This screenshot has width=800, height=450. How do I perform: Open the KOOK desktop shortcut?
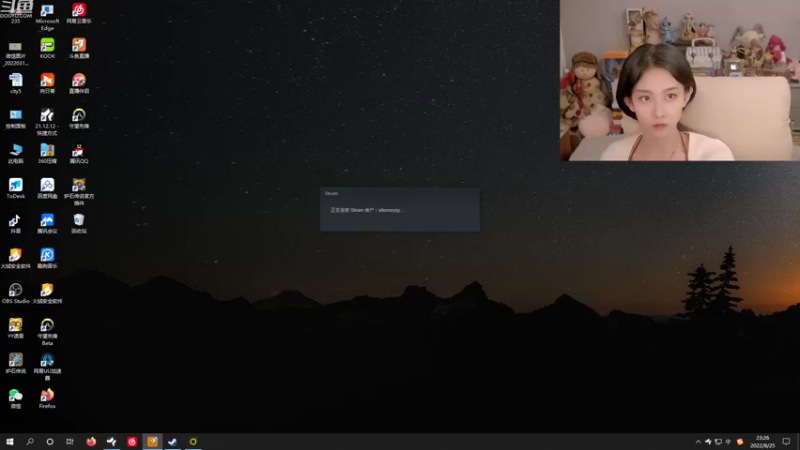(47, 48)
